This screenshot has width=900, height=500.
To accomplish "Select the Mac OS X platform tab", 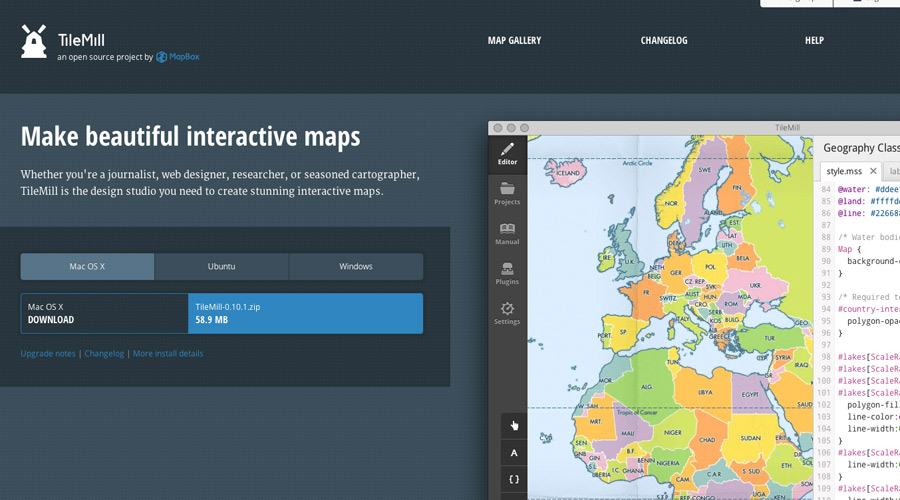I will click(87, 266).
